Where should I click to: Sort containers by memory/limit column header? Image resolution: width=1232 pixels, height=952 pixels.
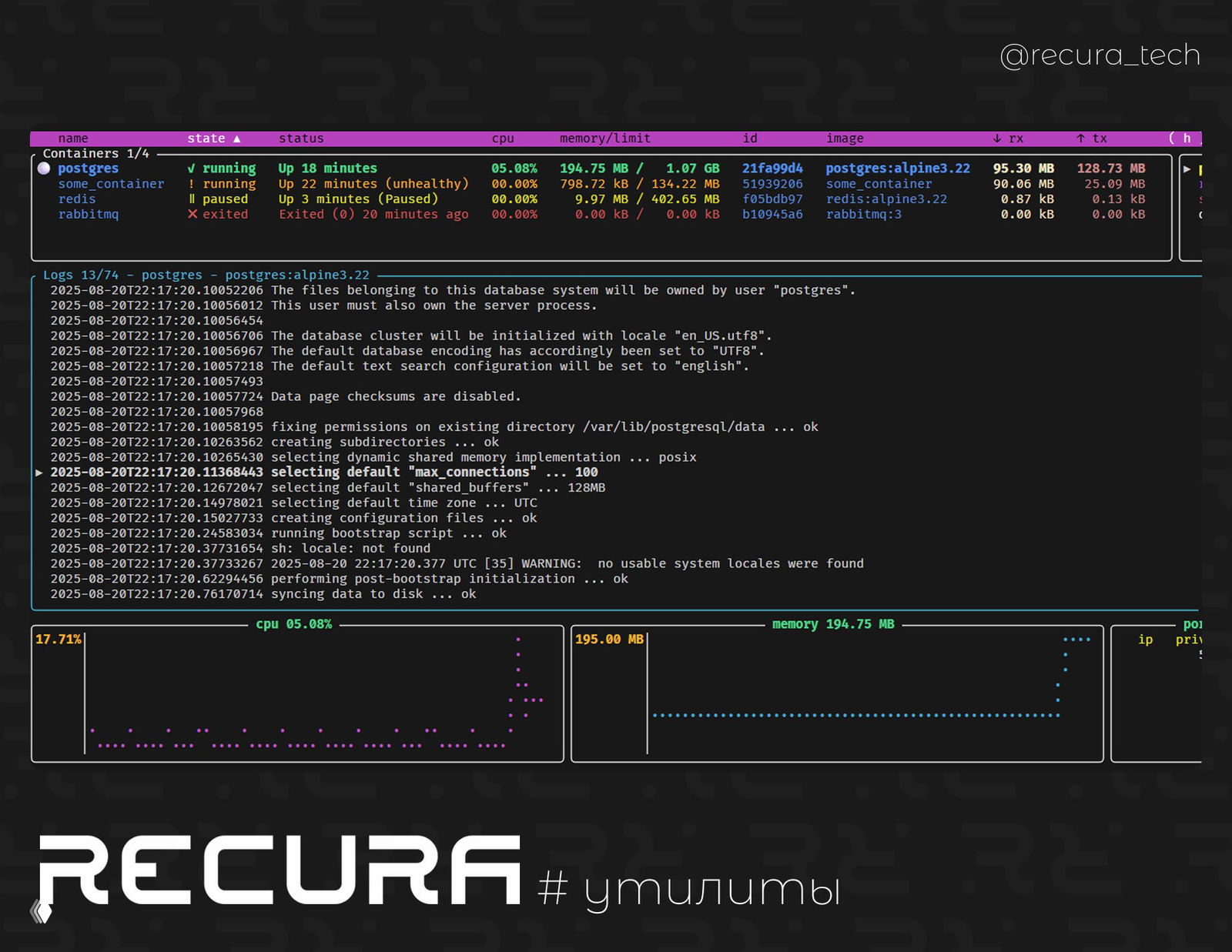pyautogui.click(x=604, y=139)
